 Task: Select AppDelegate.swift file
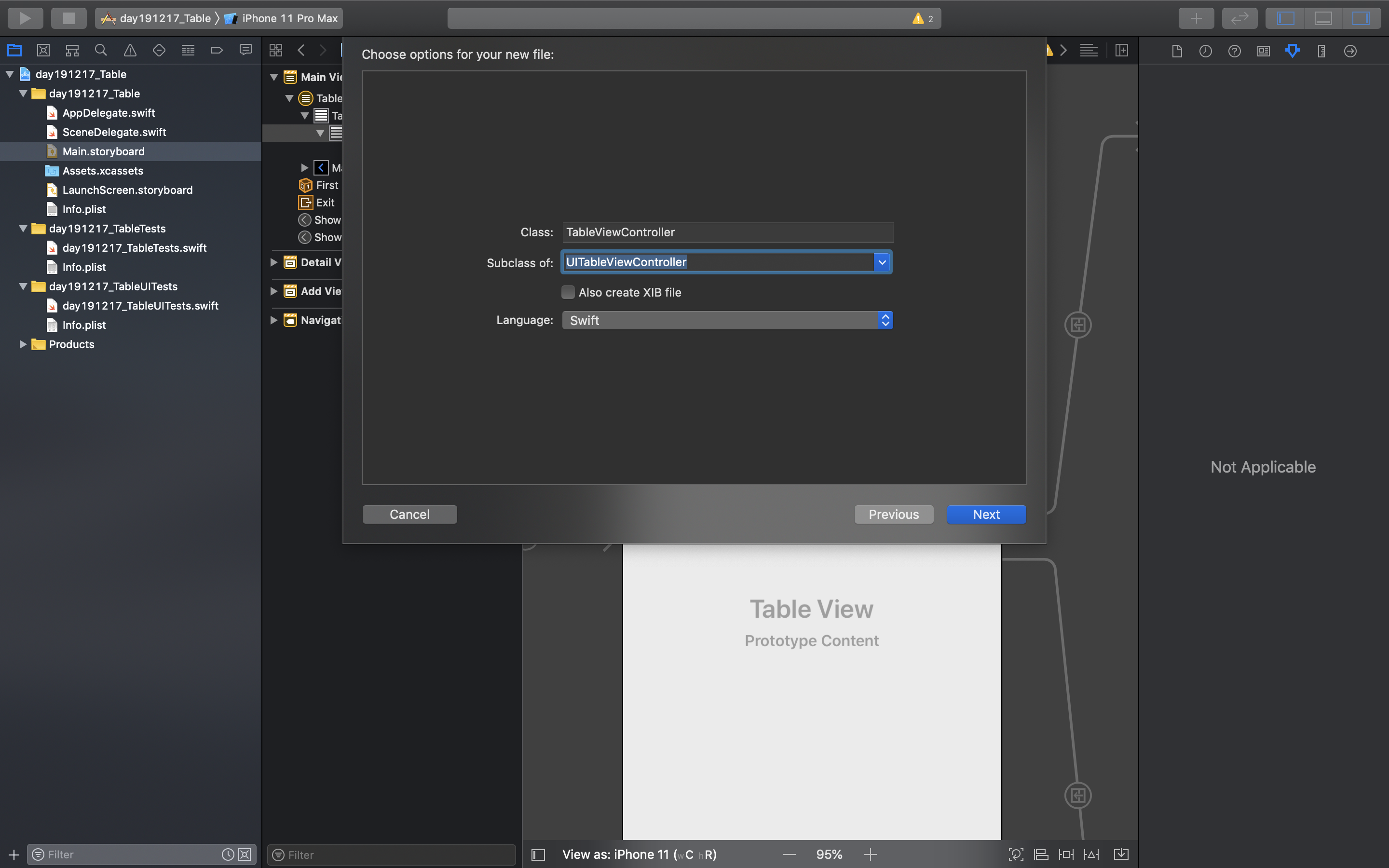pos(109,113)
